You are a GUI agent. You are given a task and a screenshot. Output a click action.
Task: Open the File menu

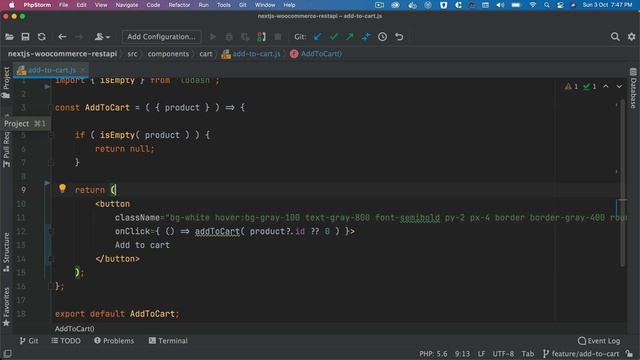tap(63, 5)
